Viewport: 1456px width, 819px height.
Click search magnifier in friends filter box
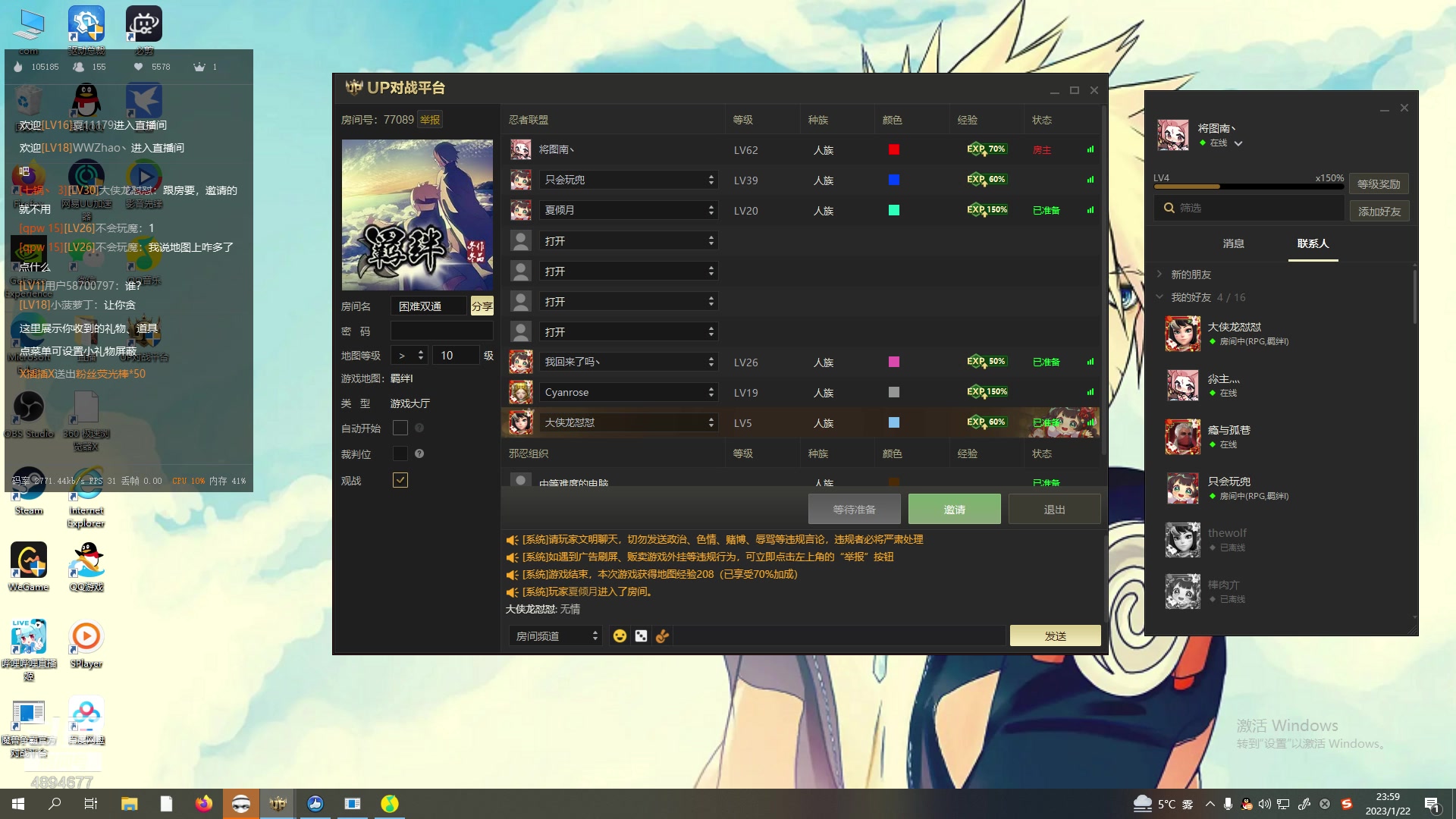coord(1169,208)
